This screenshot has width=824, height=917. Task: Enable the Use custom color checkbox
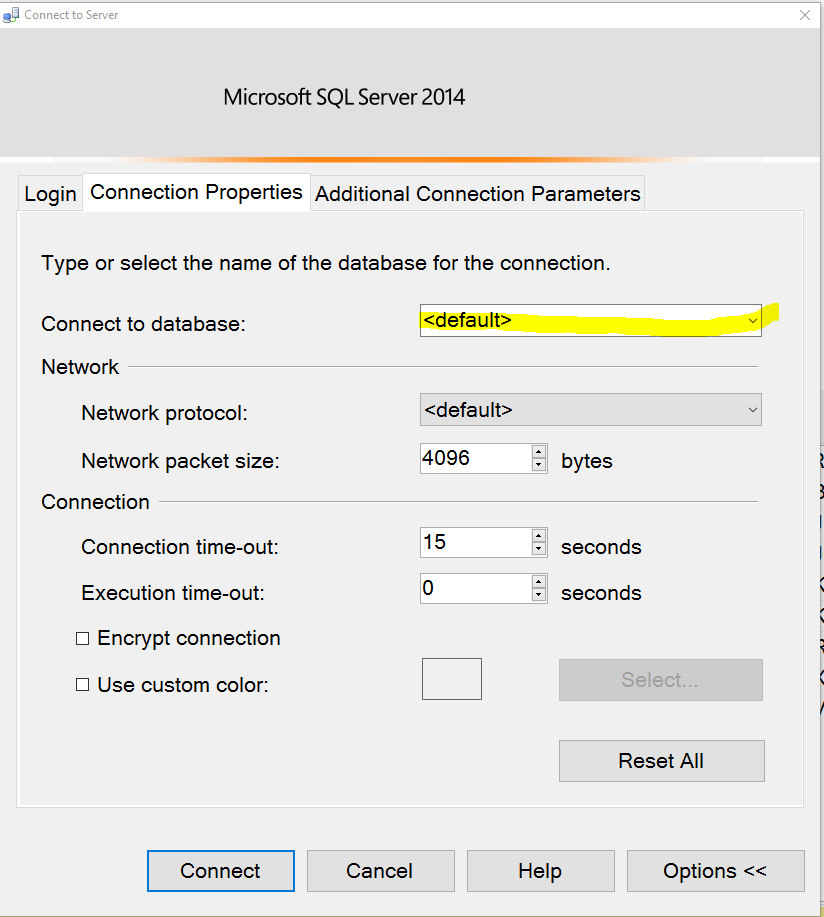[x=83, y=685]
